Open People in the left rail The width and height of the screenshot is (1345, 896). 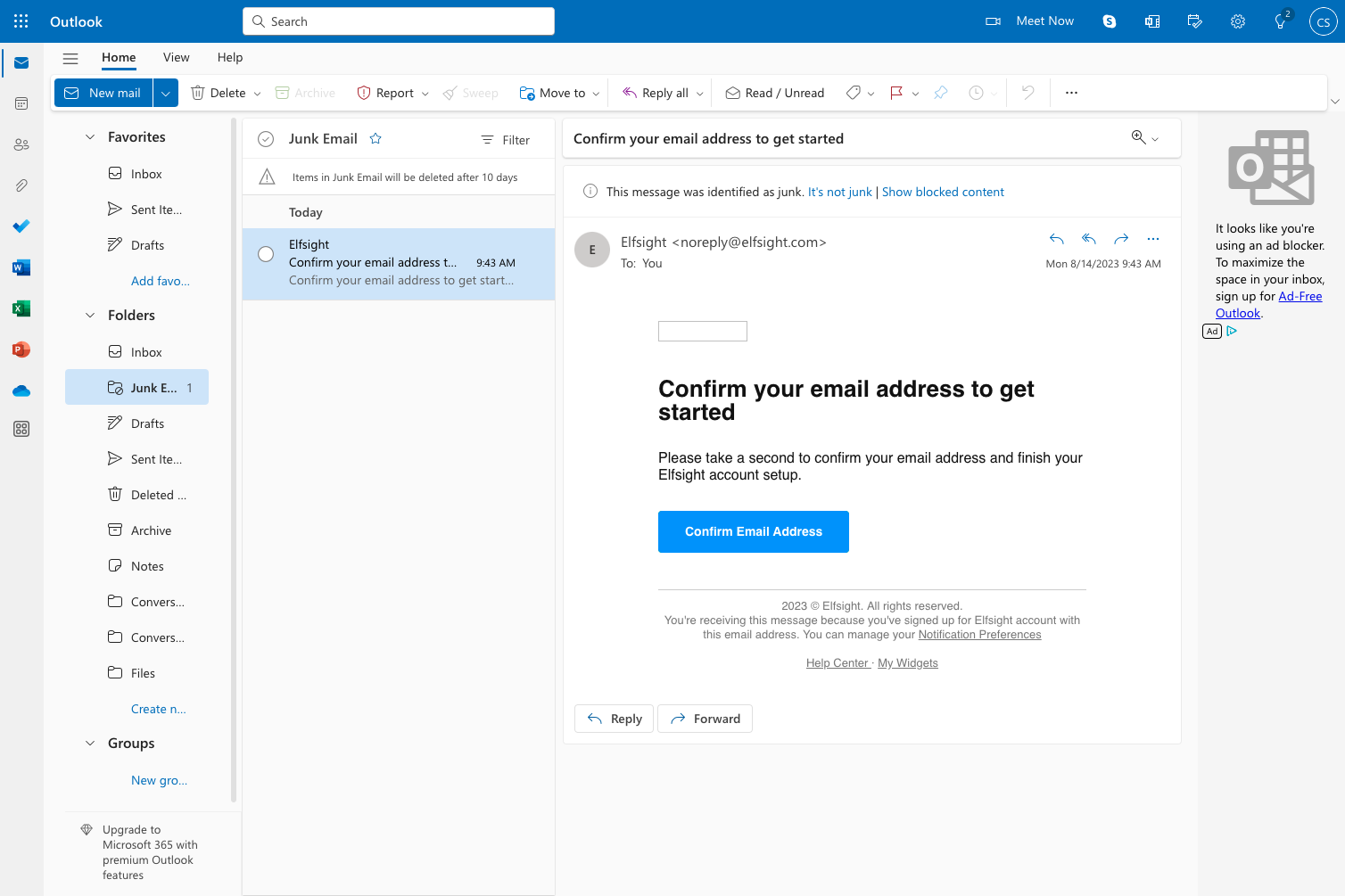pos(21,144)
